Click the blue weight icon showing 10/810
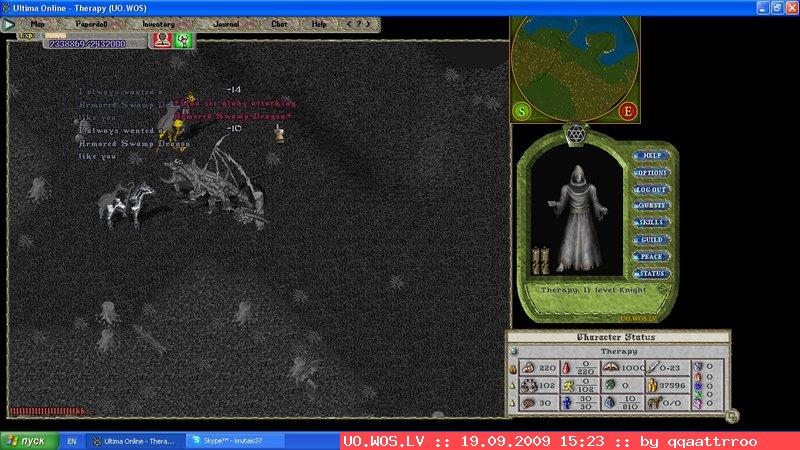The width and height of the screenshot is (800, 450). point(610,403)
